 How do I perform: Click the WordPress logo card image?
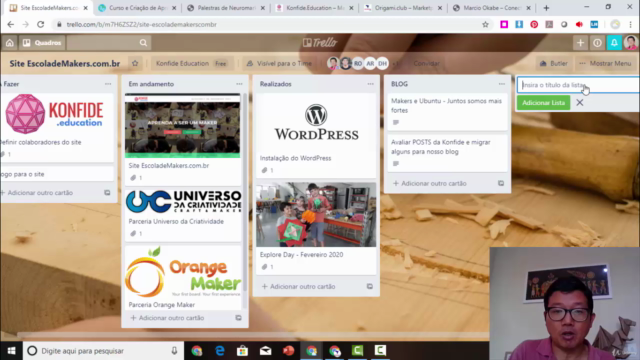click(x=316, y=122)
